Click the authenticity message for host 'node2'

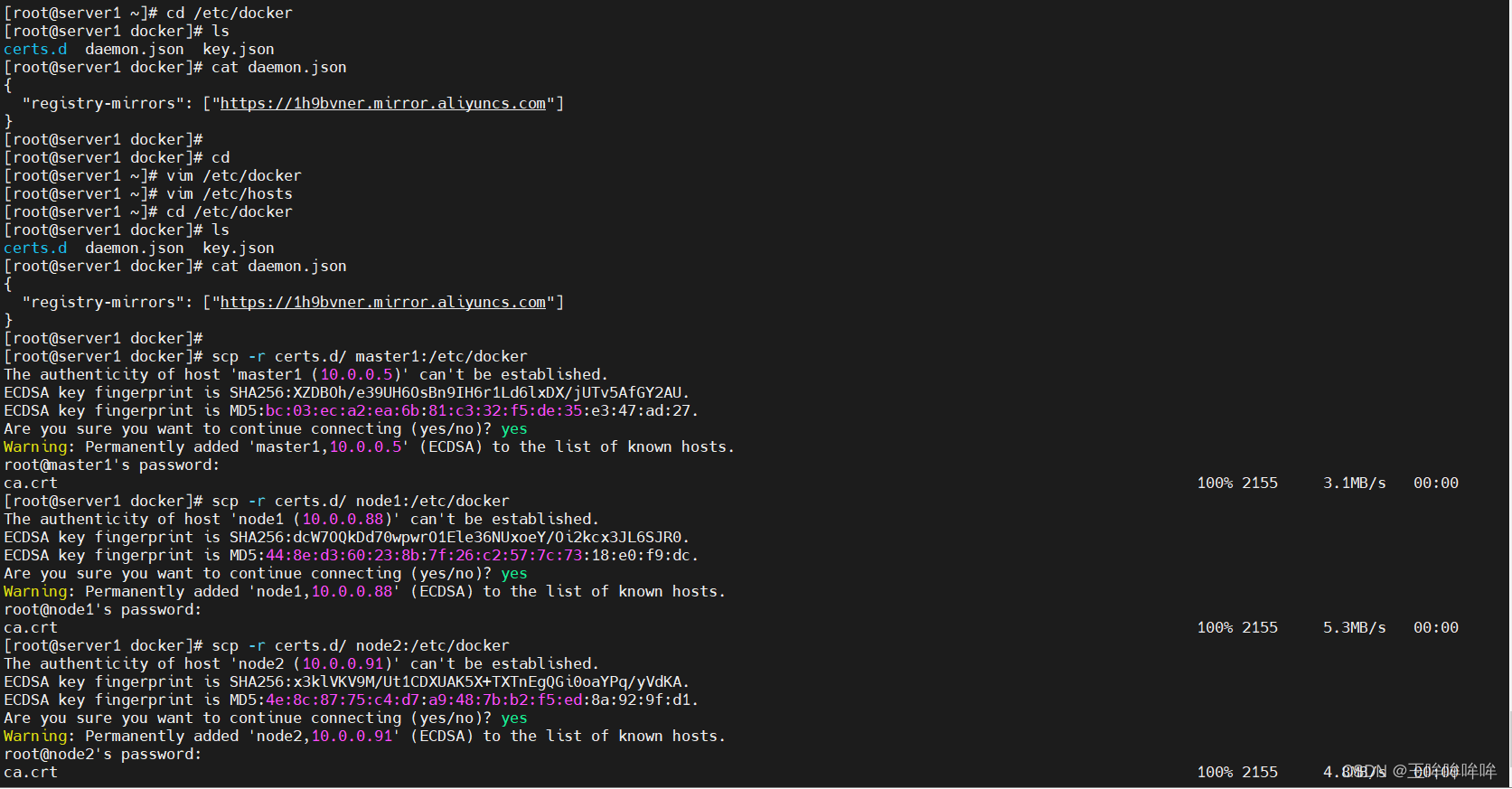click(x=301, y=664)
